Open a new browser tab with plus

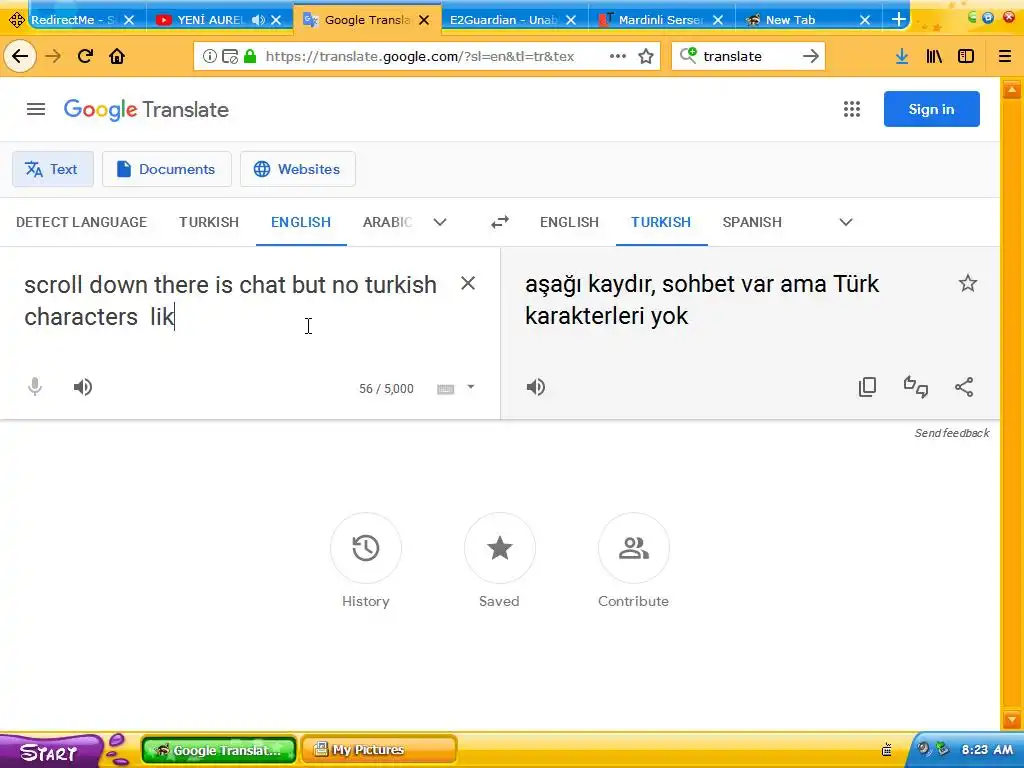[899, 20]
